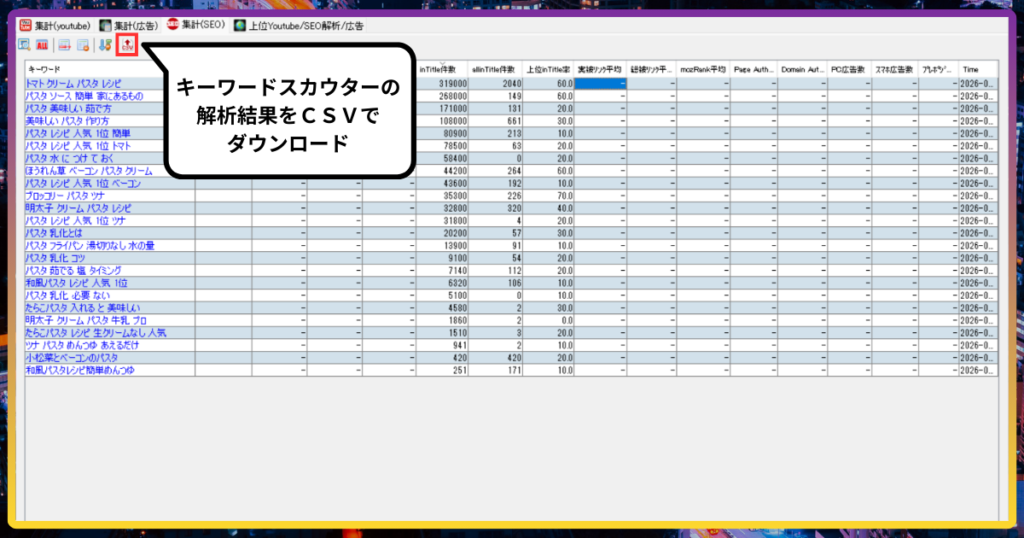Viewport: 1024px width, 538px height.
Task: Click the table icon with orange dot
Action: pos(84,45)
